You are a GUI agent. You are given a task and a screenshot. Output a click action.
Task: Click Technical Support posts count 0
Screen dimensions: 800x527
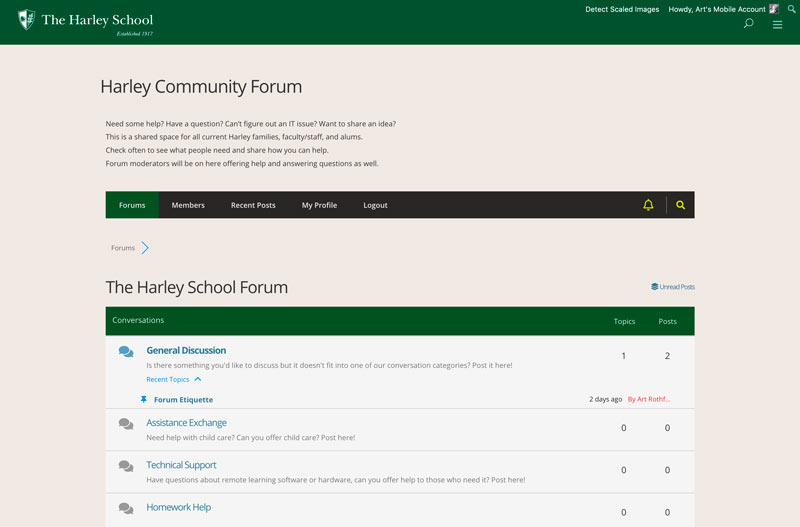pyautogui.click(x=667, y=470)
